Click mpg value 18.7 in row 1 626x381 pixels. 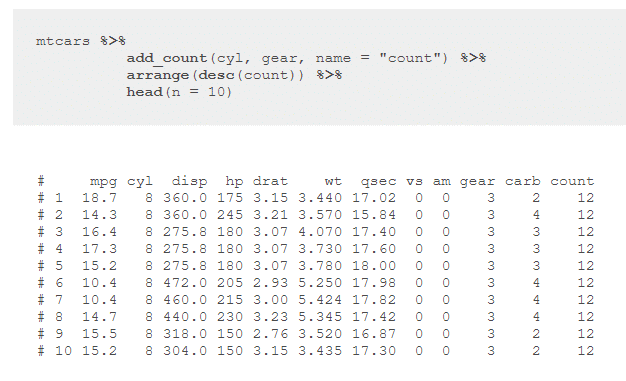(x=99, y=198)
